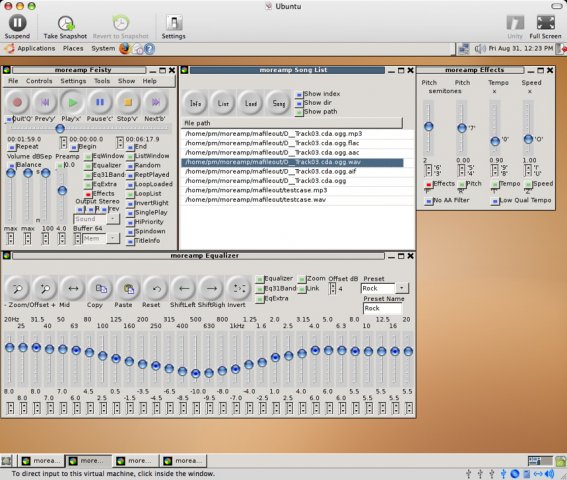Click the Offset dB stepper in Equalizer
Screen dimensions: 567x480
pyautogui.click(x=332, y=288)
